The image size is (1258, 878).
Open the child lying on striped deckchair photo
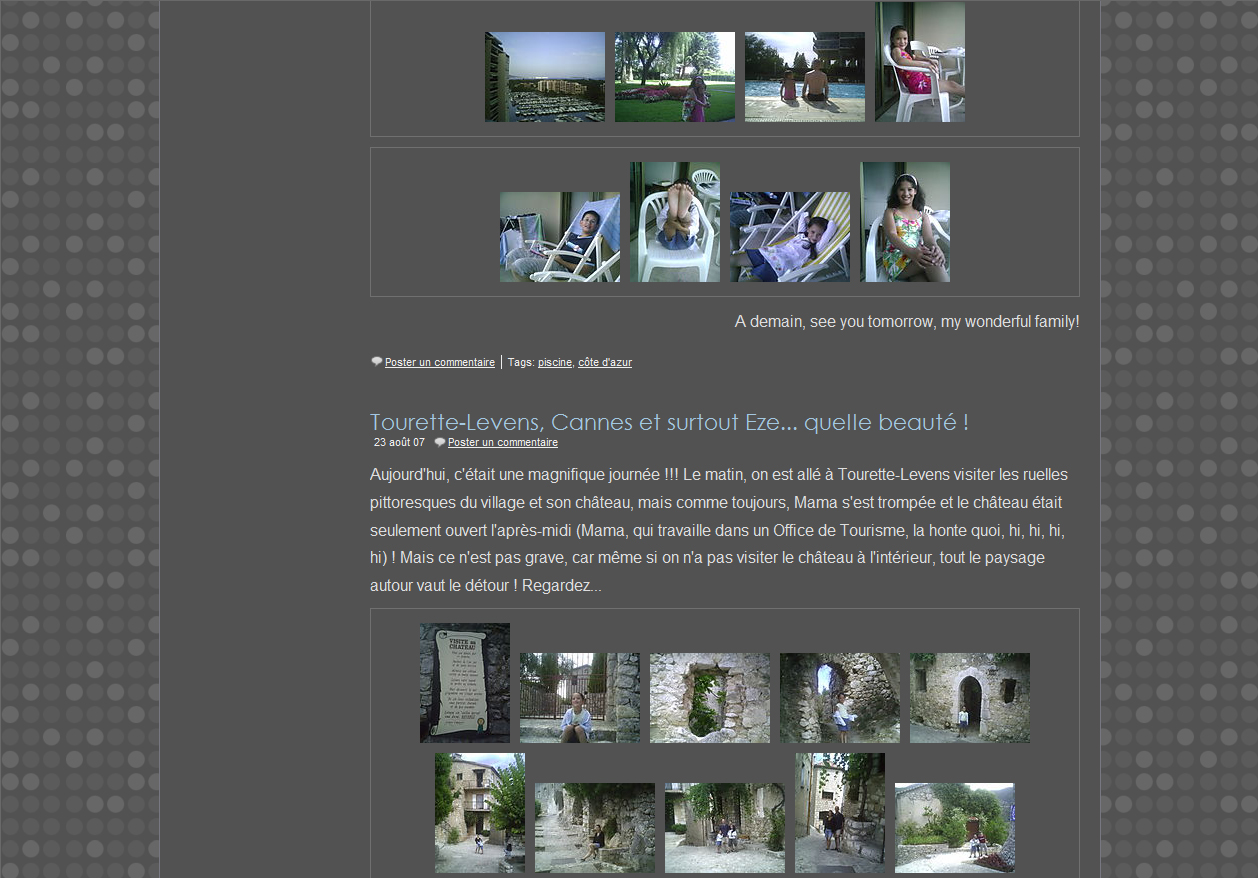[x=789, y=237]
